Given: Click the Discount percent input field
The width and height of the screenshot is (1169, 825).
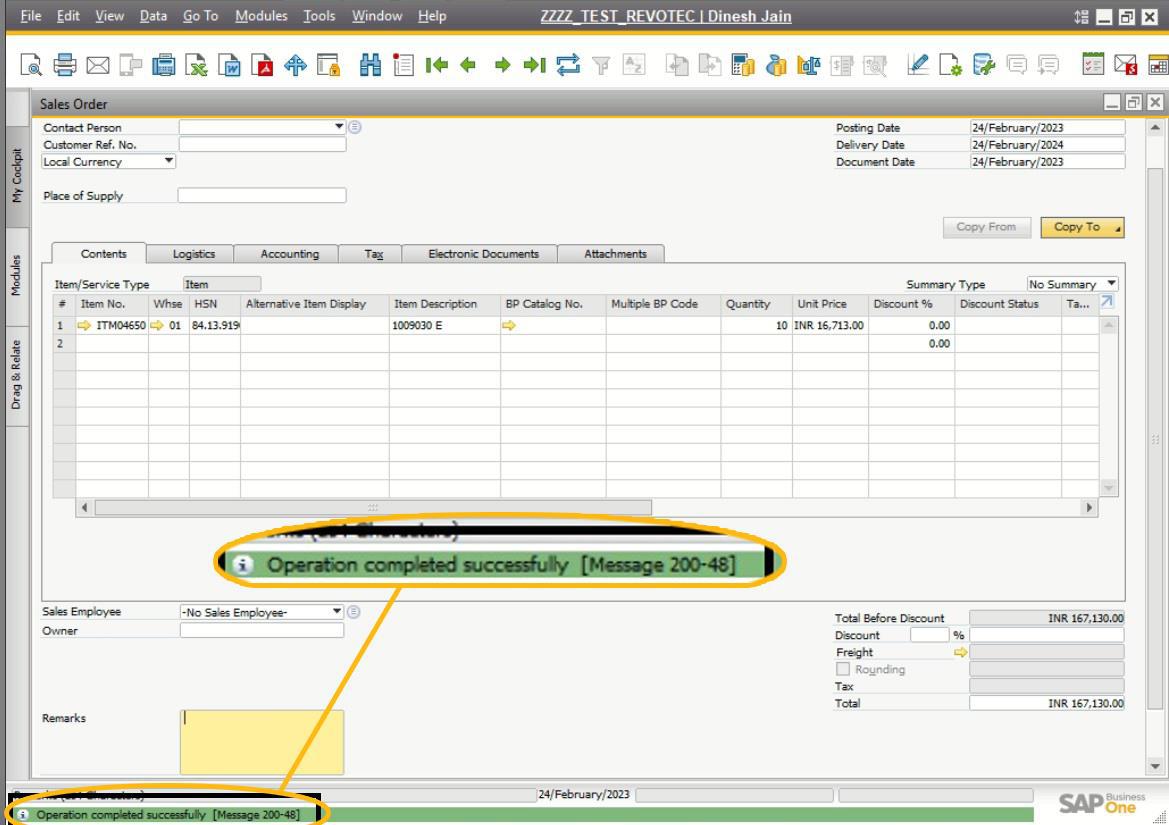Looking at the screenshot, I should [x=929, y=635].
